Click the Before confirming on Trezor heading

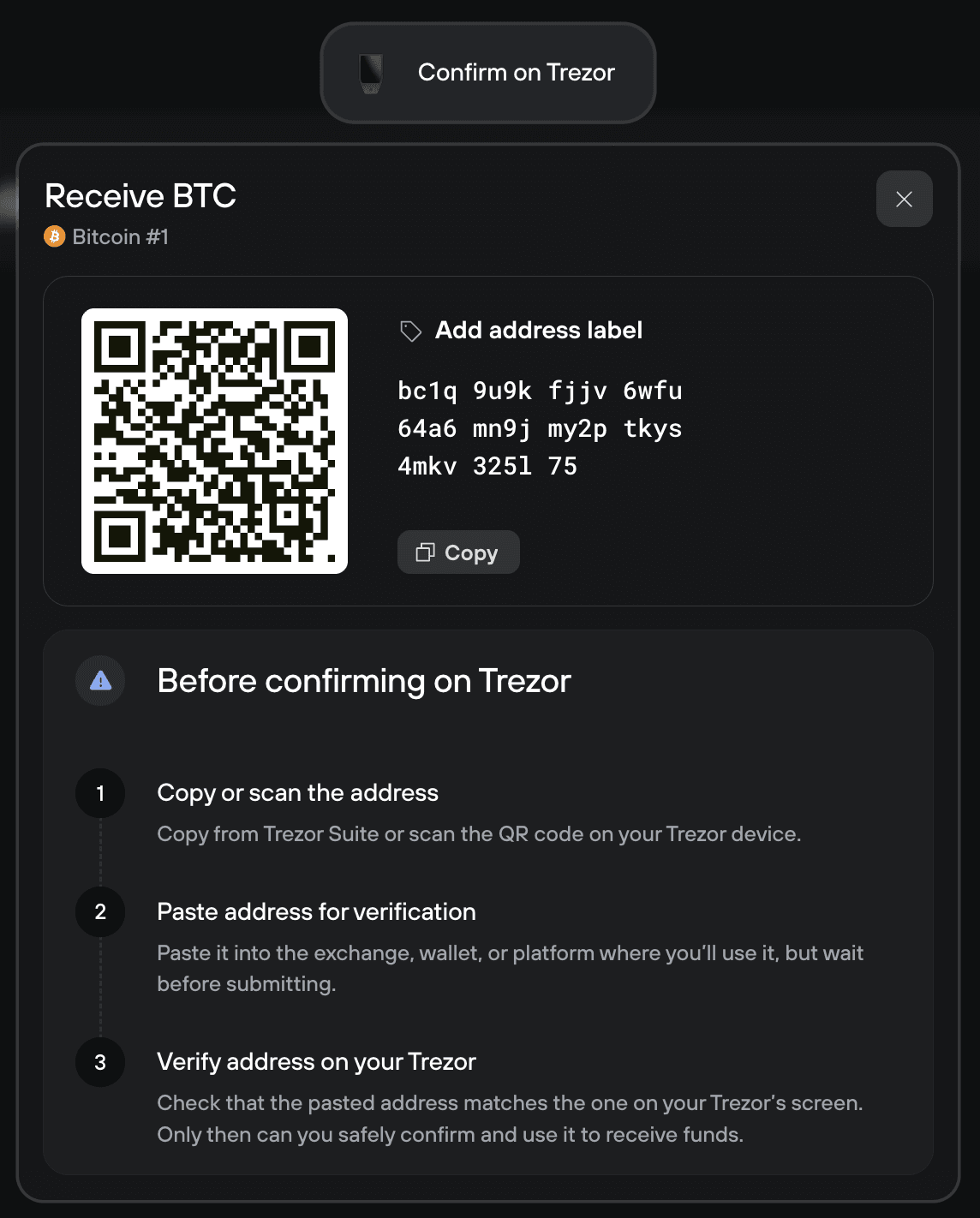tap(364, 681)
